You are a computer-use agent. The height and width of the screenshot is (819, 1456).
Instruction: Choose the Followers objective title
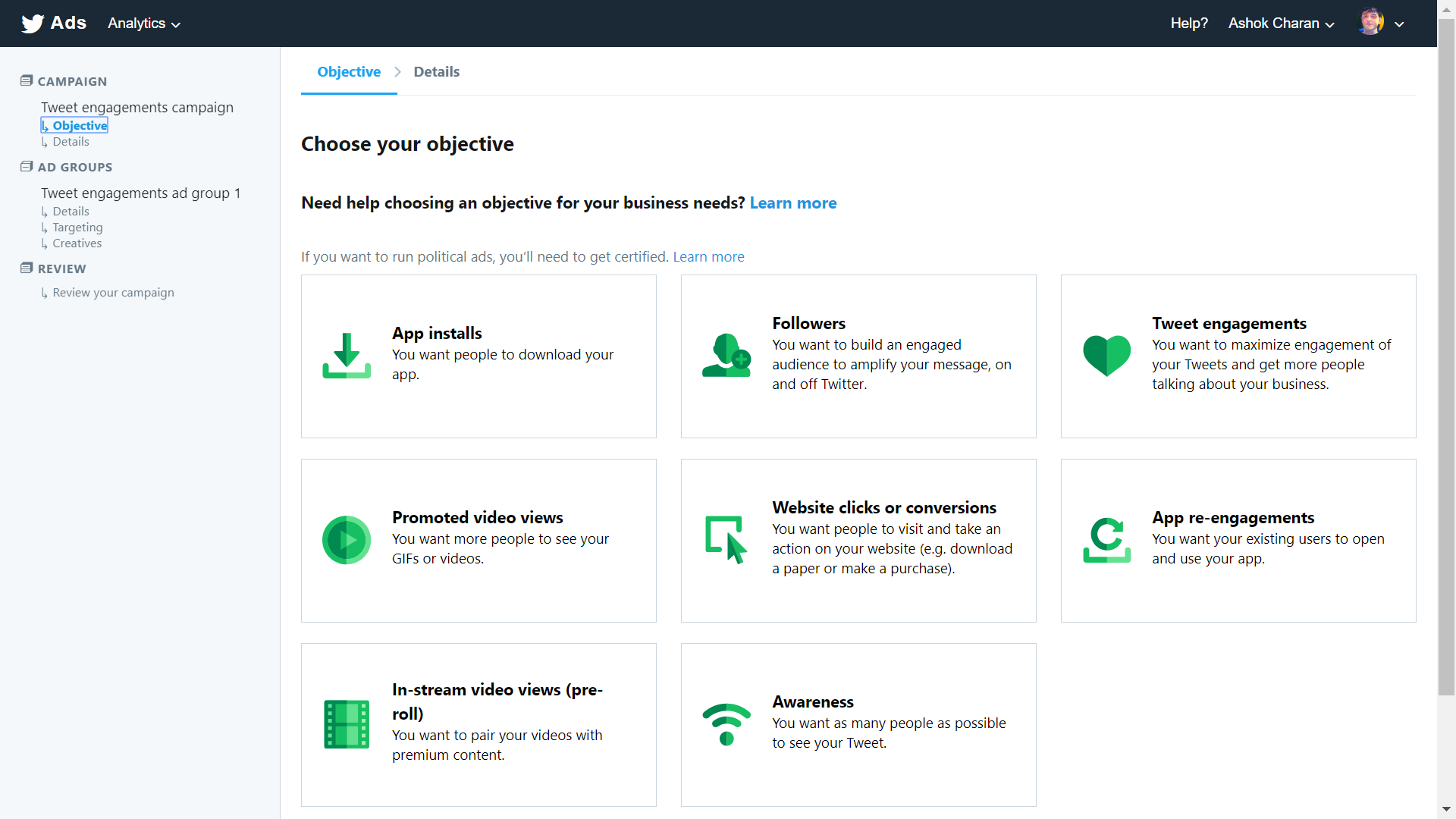(x=808, y=323)
